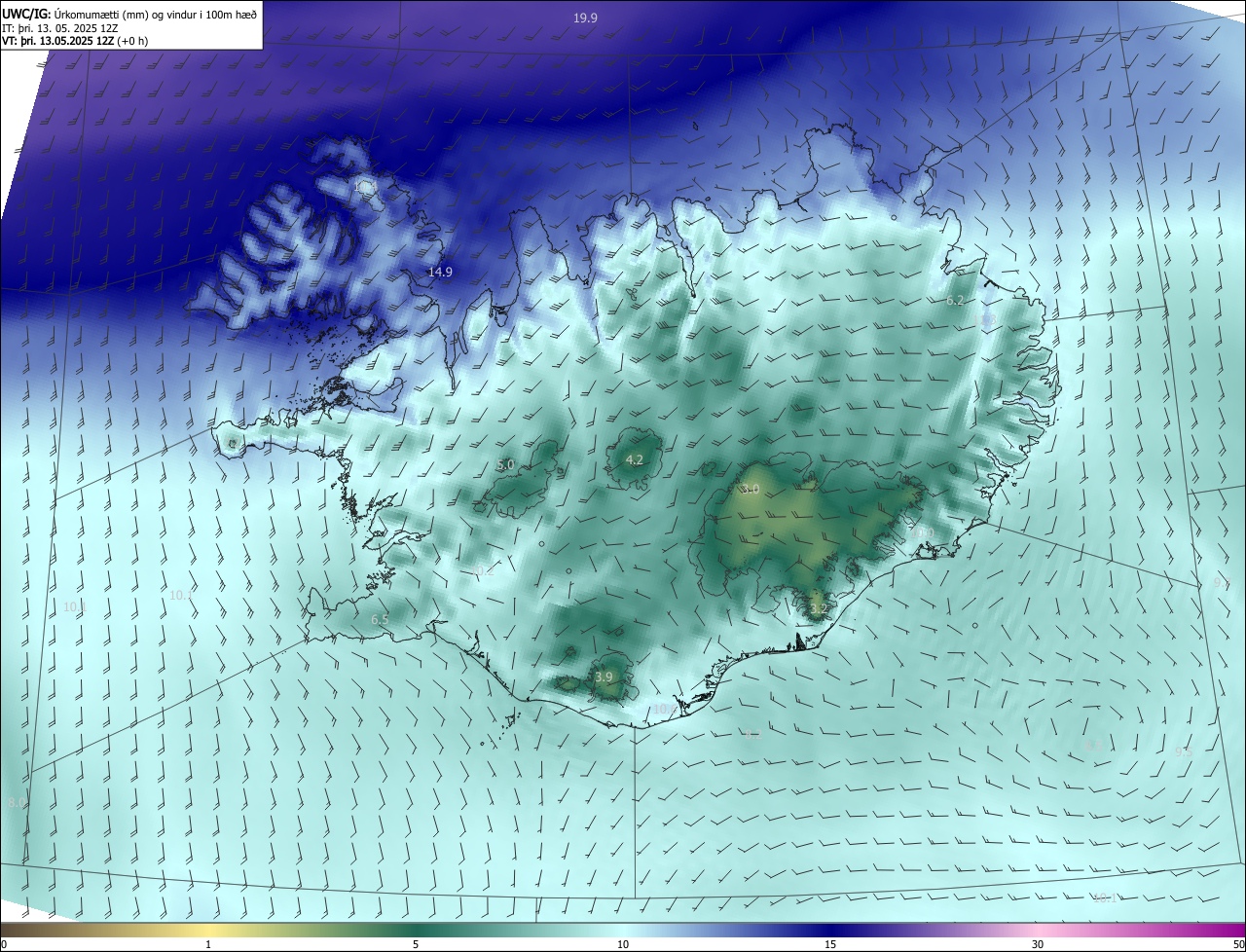
Task: Select the 3.2 value near the south coast
Action: (x=818, y=609)
